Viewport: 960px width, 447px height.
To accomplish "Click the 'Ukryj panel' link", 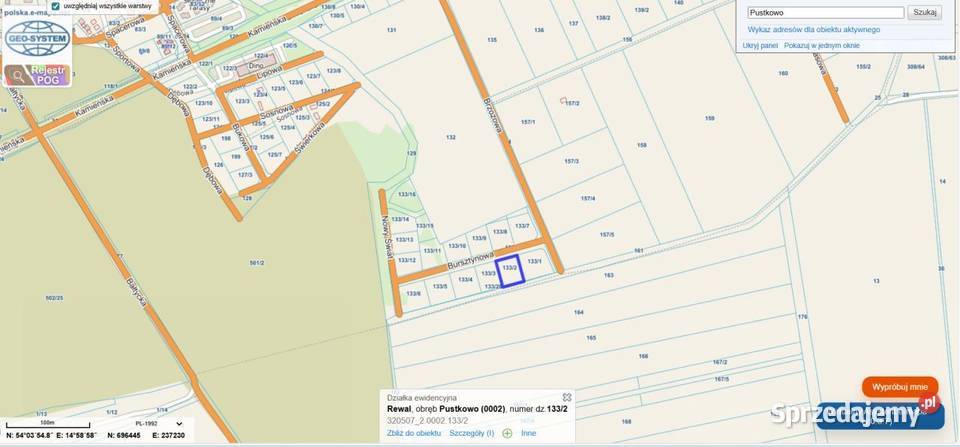I will [760, 45].
